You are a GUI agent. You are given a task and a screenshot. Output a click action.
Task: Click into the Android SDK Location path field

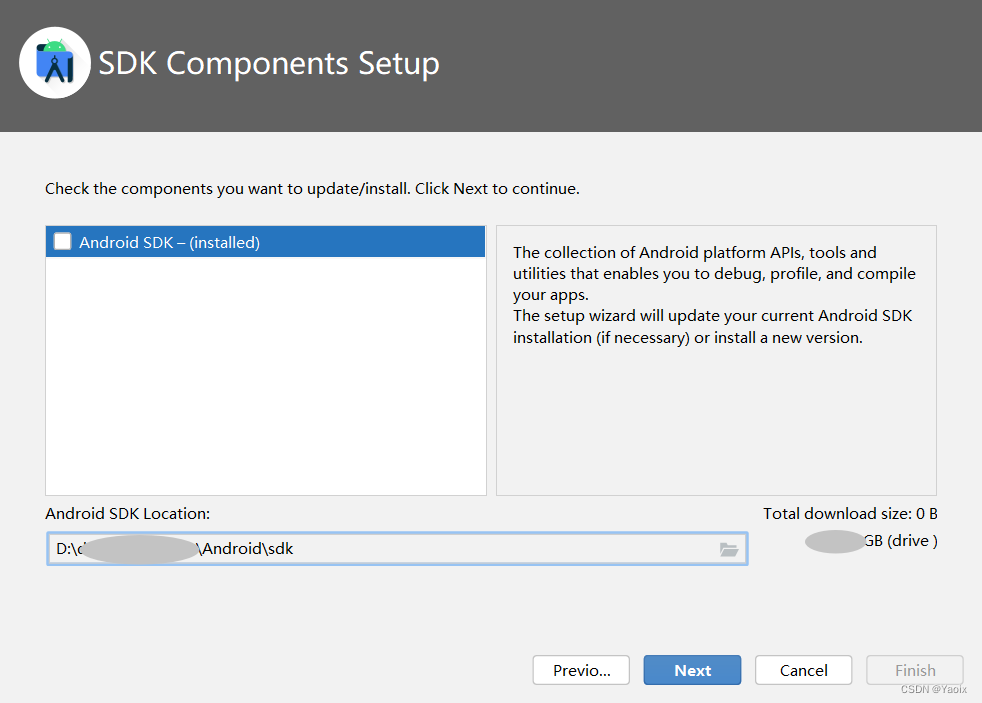[397, 549]
